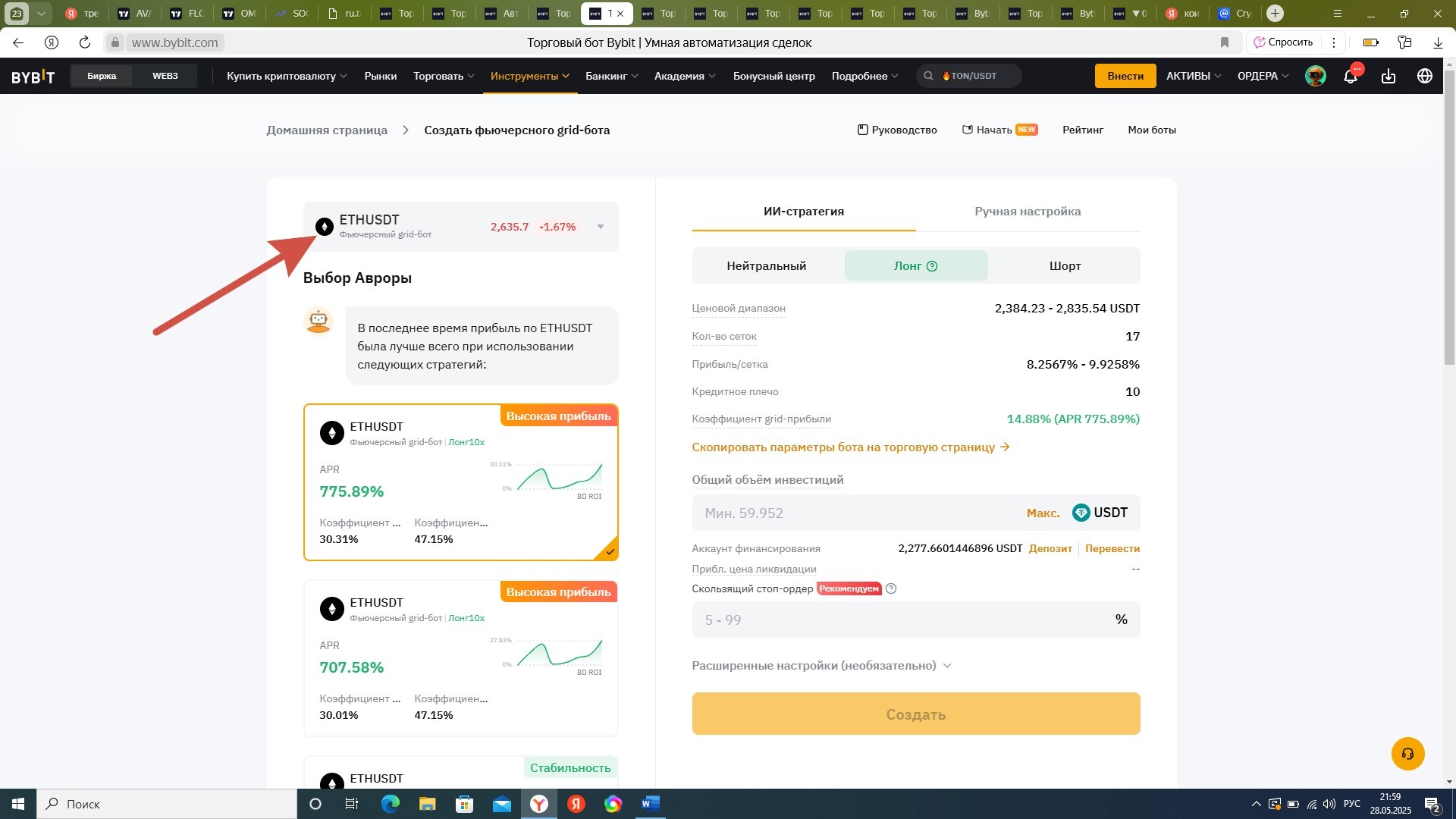Click the Task View taskbar icon
This screenshot has width=1456, height=819.
coord(352,804)
